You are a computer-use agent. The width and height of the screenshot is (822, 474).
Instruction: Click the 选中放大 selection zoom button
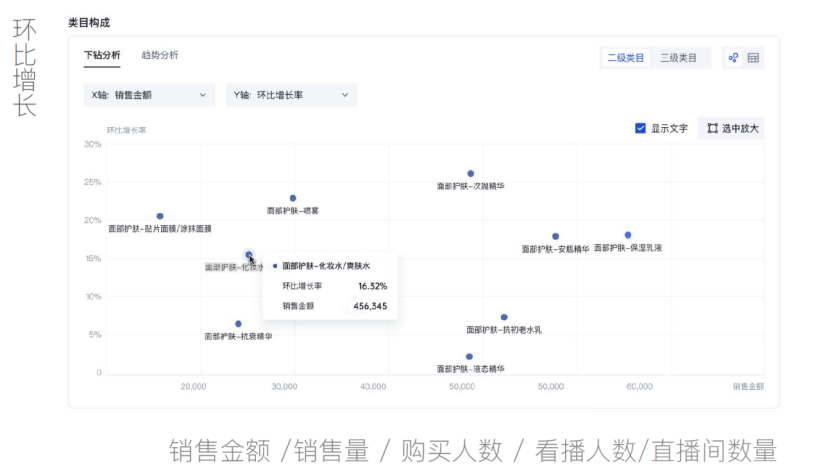click(731, 128)
